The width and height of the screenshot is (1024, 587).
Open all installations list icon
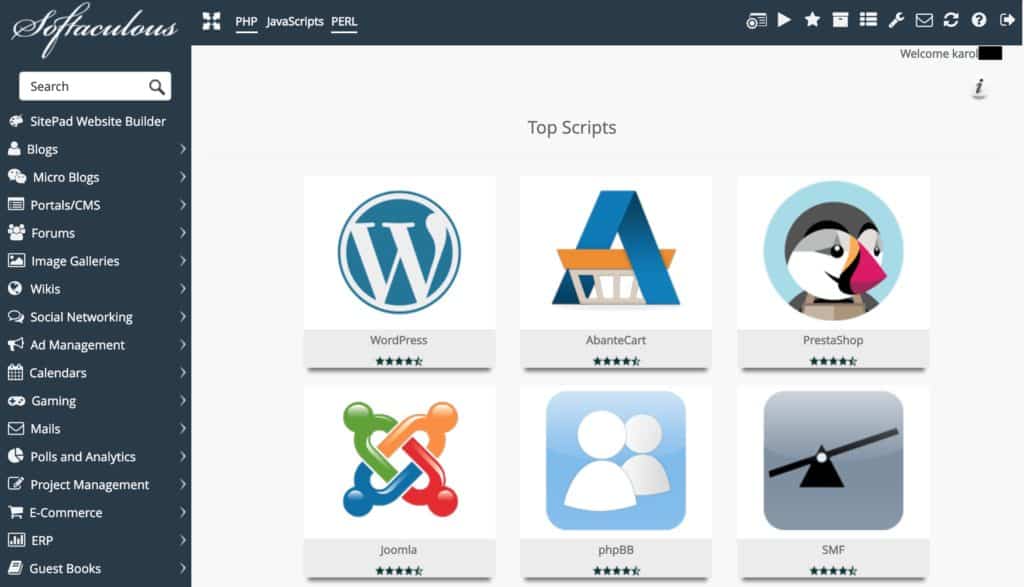pyautogui.click(x=868, y=20)
